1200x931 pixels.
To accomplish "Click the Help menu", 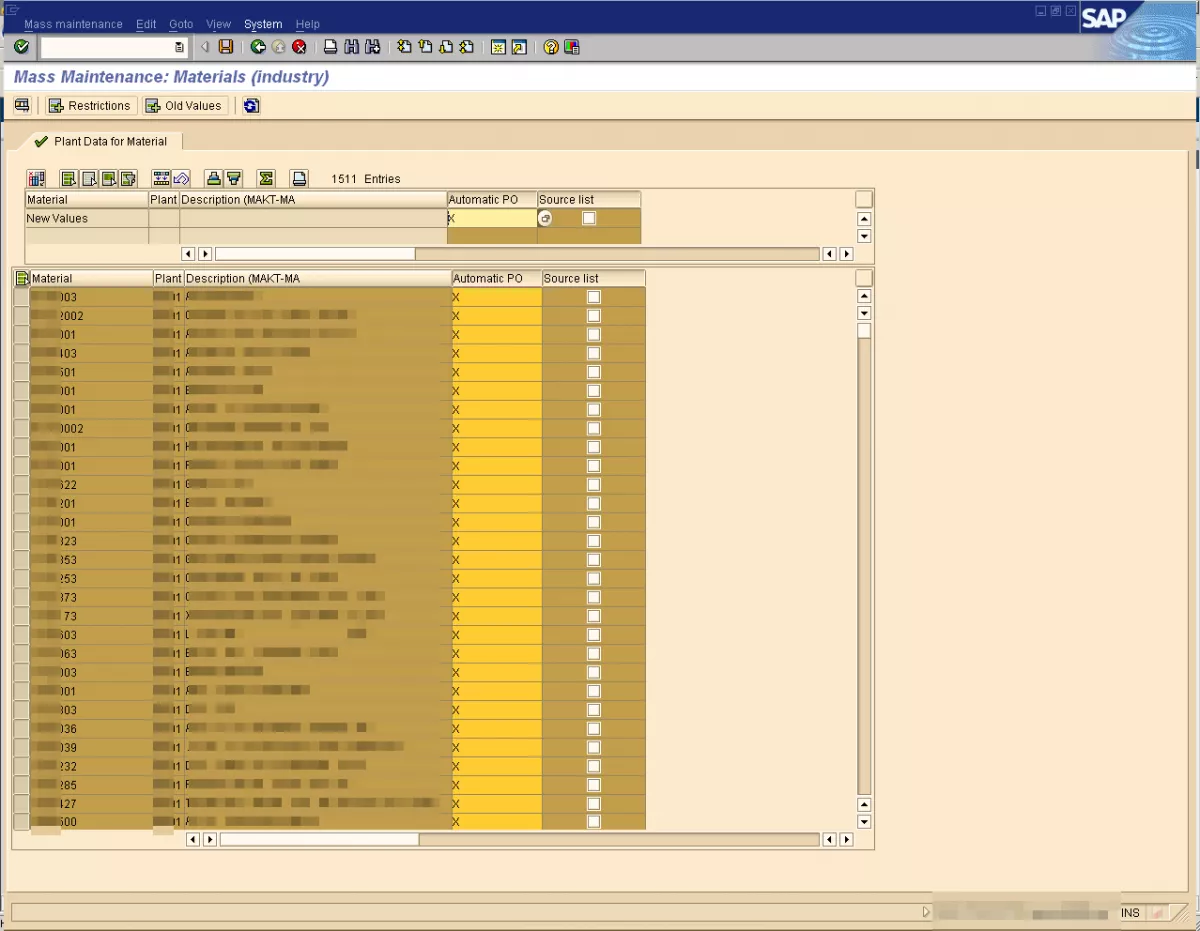I will pyautogui.click(x=308, y=24).
